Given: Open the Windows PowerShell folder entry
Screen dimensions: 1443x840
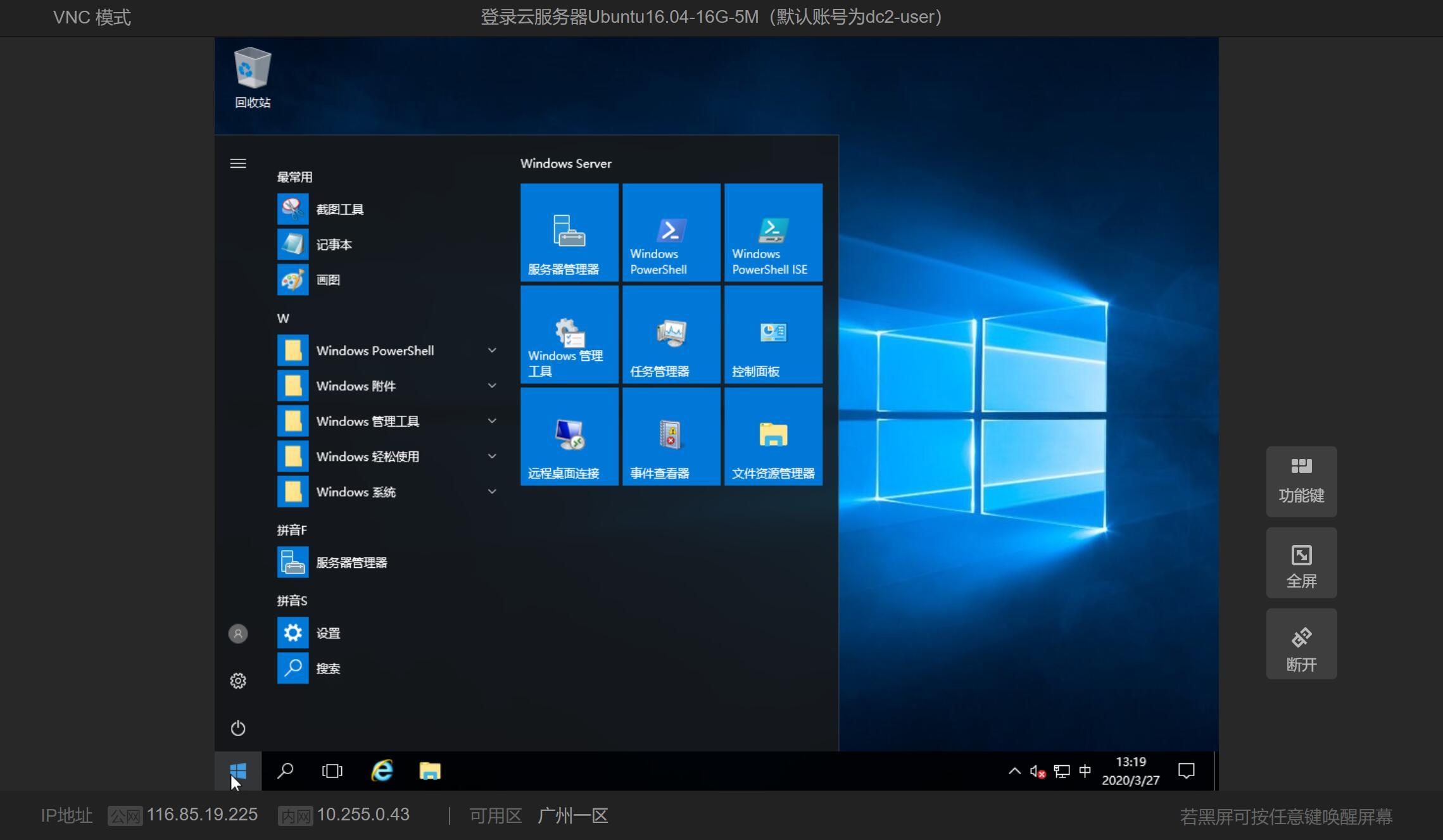Looking at the screenshot, I should click(x=388, y=351).
